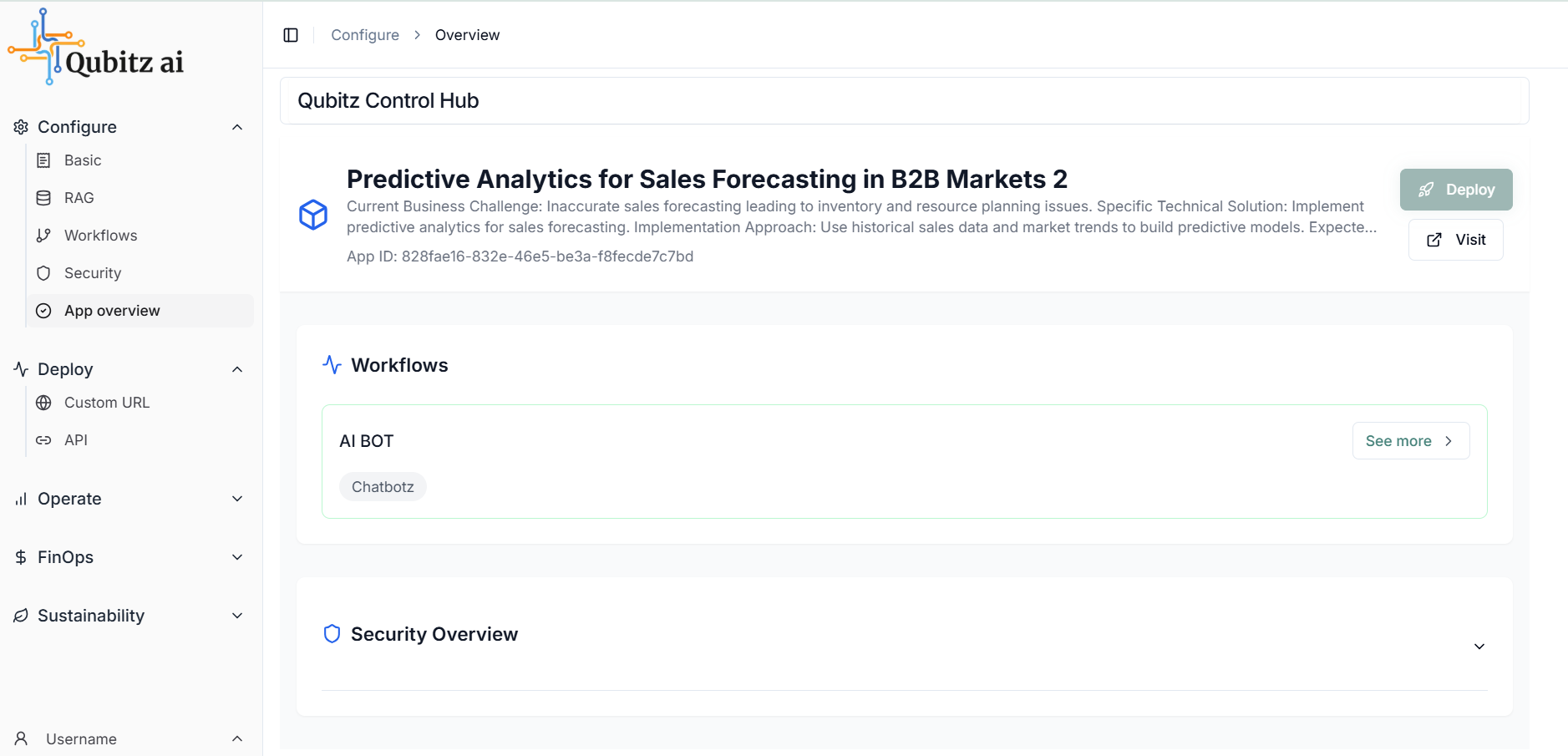The width and height of the screenshot is (1568, 756).
Task: Click the FinOps dollar icon
Action: pos(21,557)
